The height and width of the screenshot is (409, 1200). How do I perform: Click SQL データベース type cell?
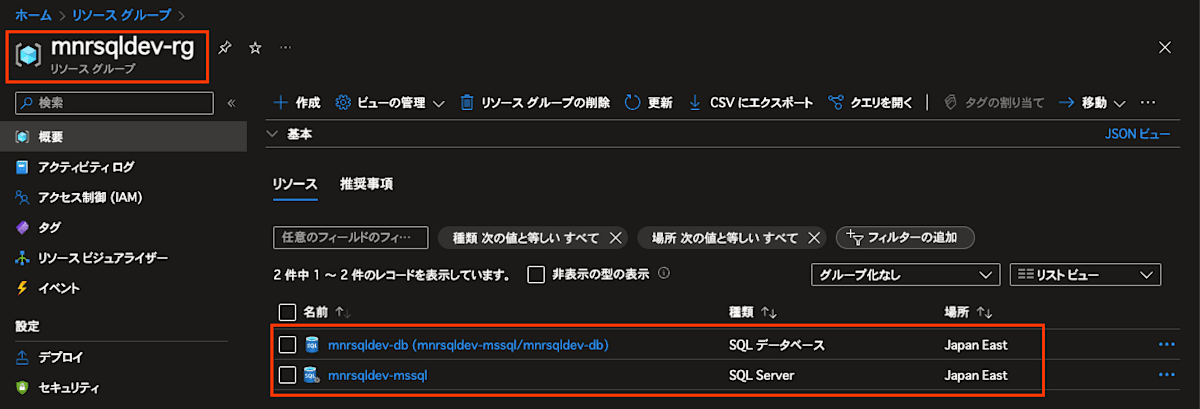click(x=777, y=345)
